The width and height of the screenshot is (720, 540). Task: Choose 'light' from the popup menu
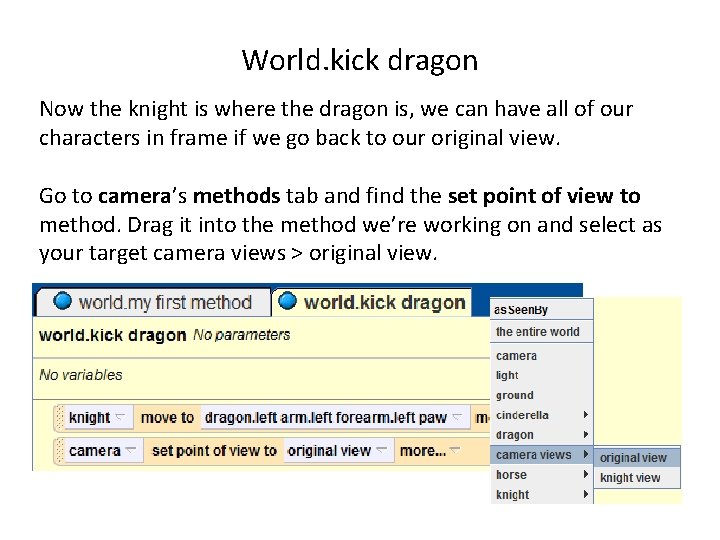pos(542,375)
